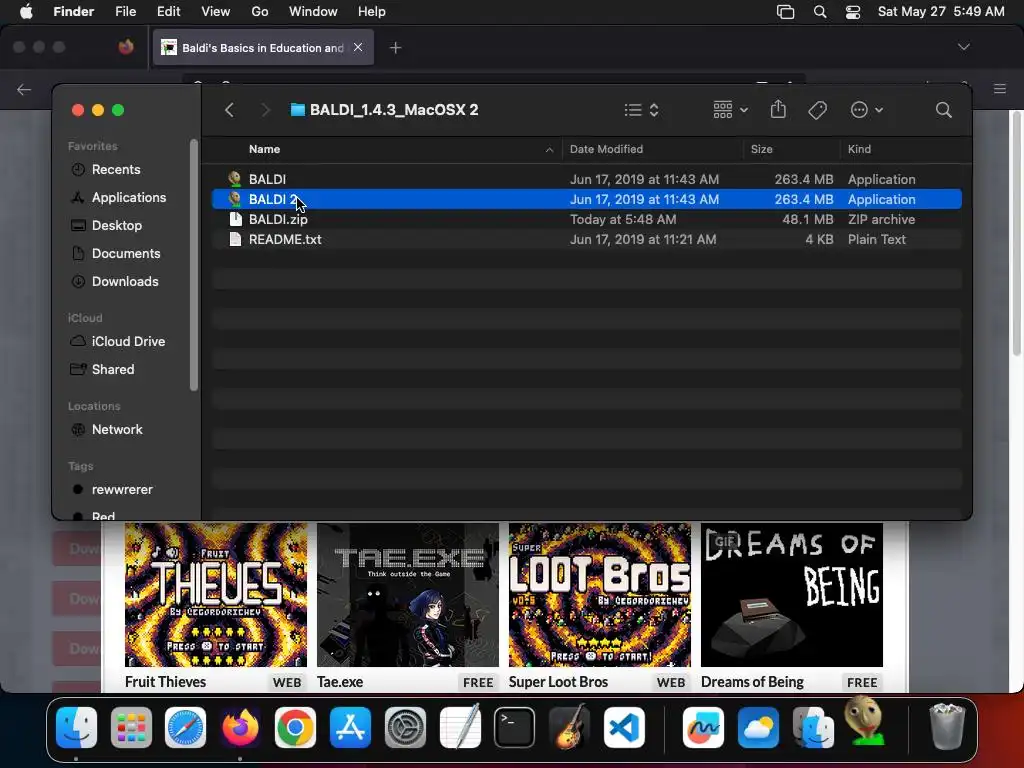Open the Help menu
1024x768 pixels.
372,12
